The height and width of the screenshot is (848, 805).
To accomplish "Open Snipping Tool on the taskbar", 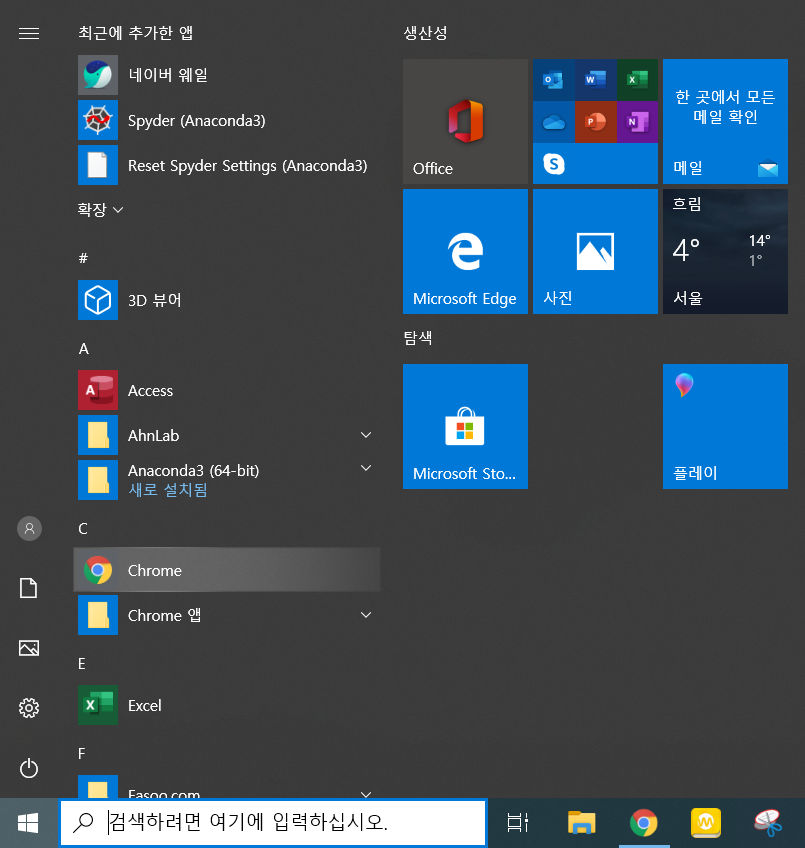I will [x=768, y=823].
